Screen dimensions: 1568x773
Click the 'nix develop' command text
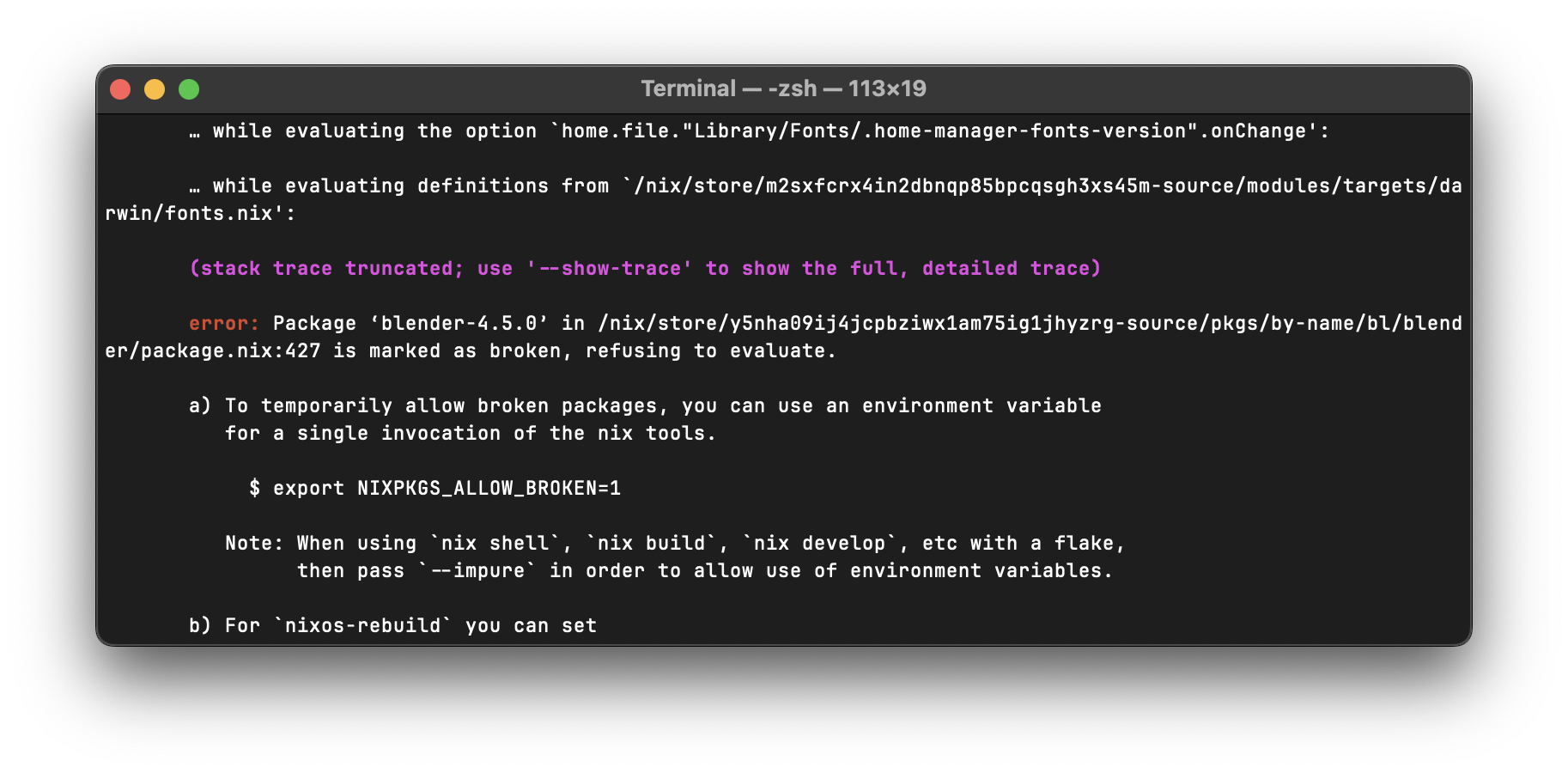click(813, 544)
